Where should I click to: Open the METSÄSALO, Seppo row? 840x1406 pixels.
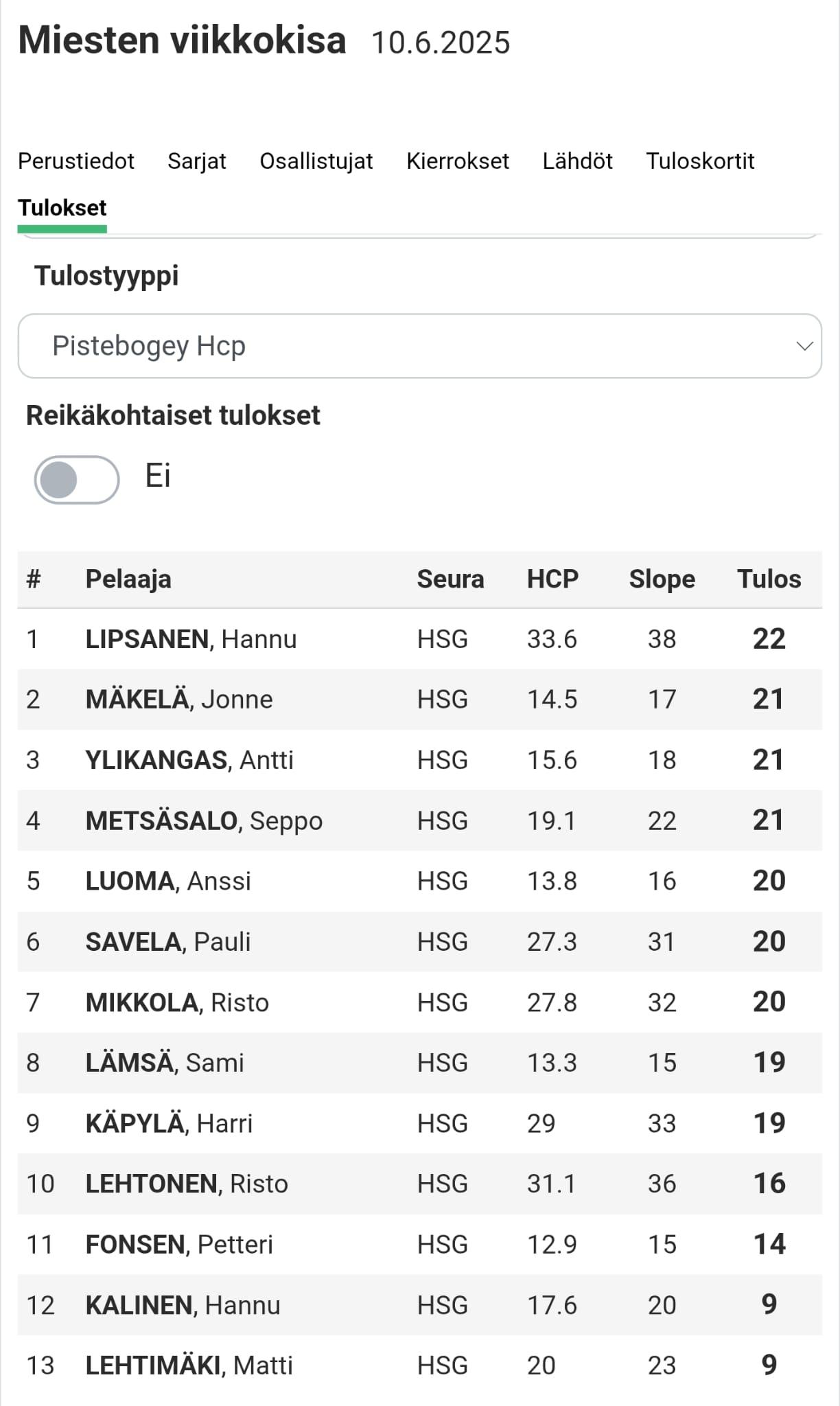[x=419, y=820]
